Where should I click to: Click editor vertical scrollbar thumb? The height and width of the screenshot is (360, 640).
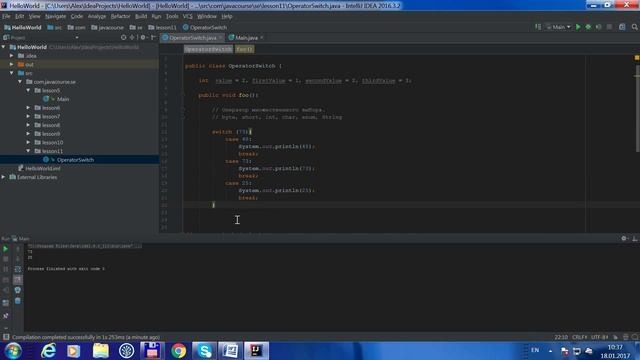[x=637, y=108]
